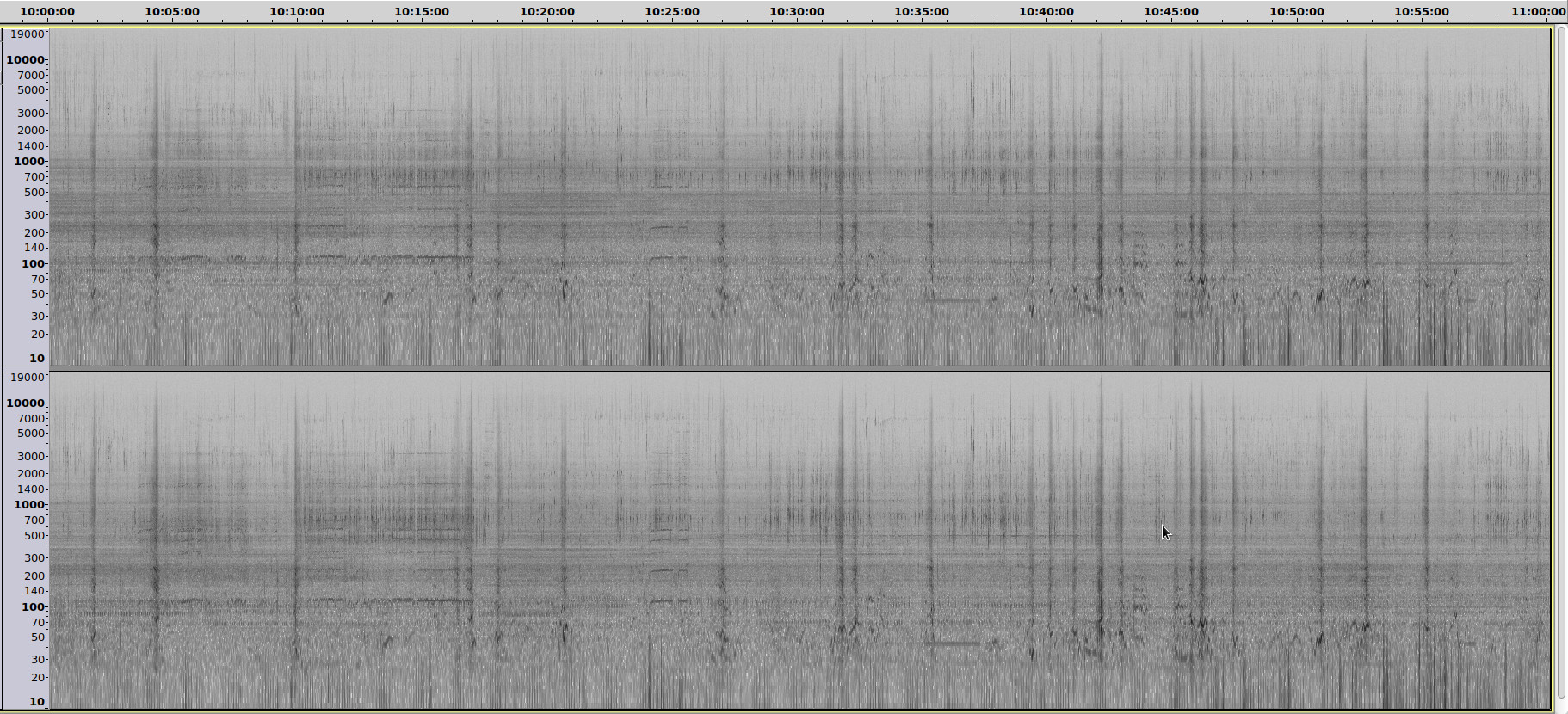Select the 10:20:00 timeline position
1568x714 pixels.
click(547, 12)
